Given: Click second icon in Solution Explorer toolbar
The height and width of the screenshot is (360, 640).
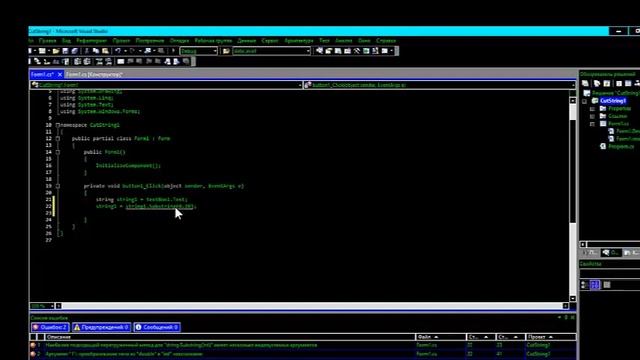Looking at the screenshot, I should 597,84.
